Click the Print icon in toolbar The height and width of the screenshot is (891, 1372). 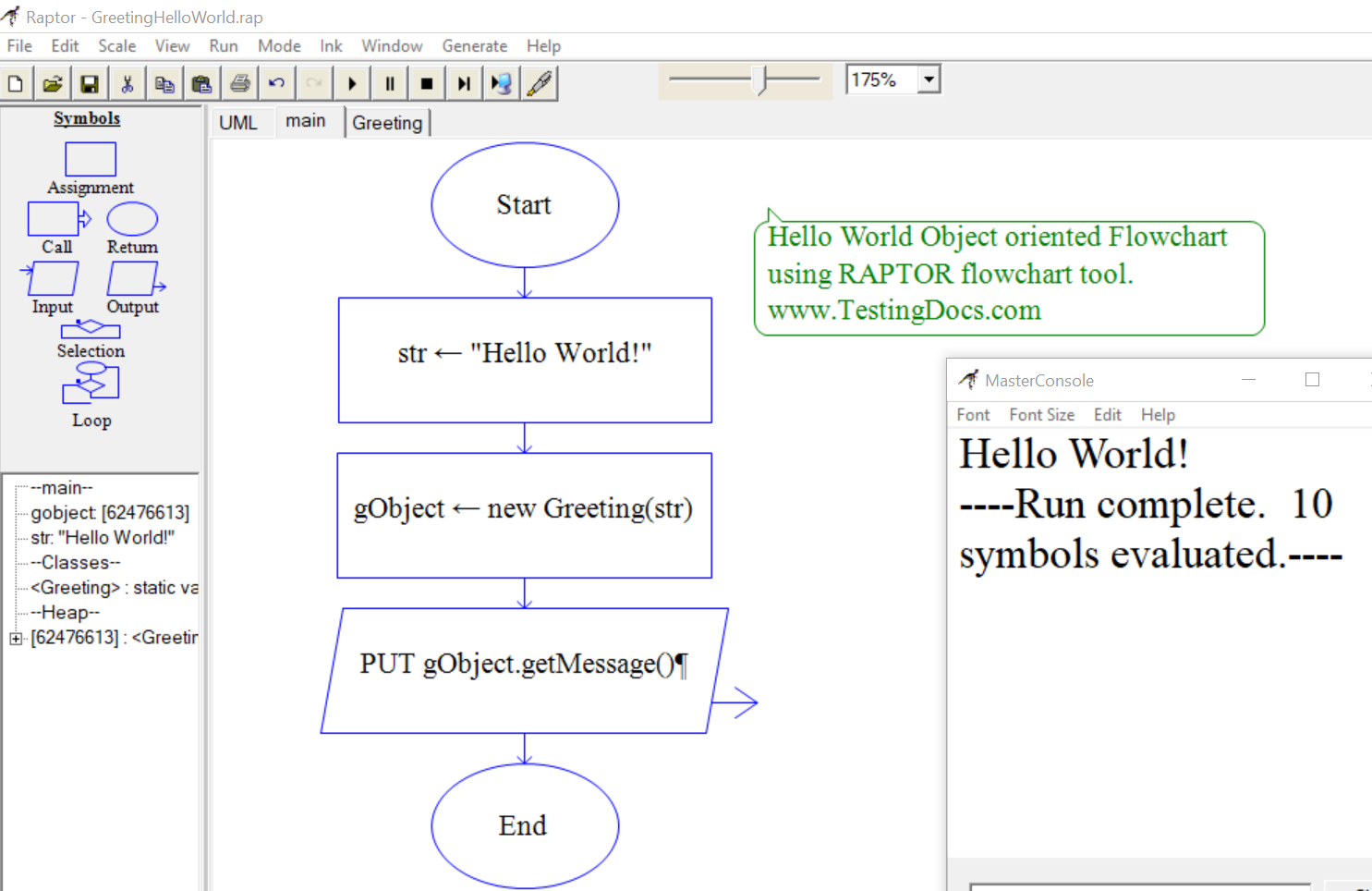(x=240, y=84)
